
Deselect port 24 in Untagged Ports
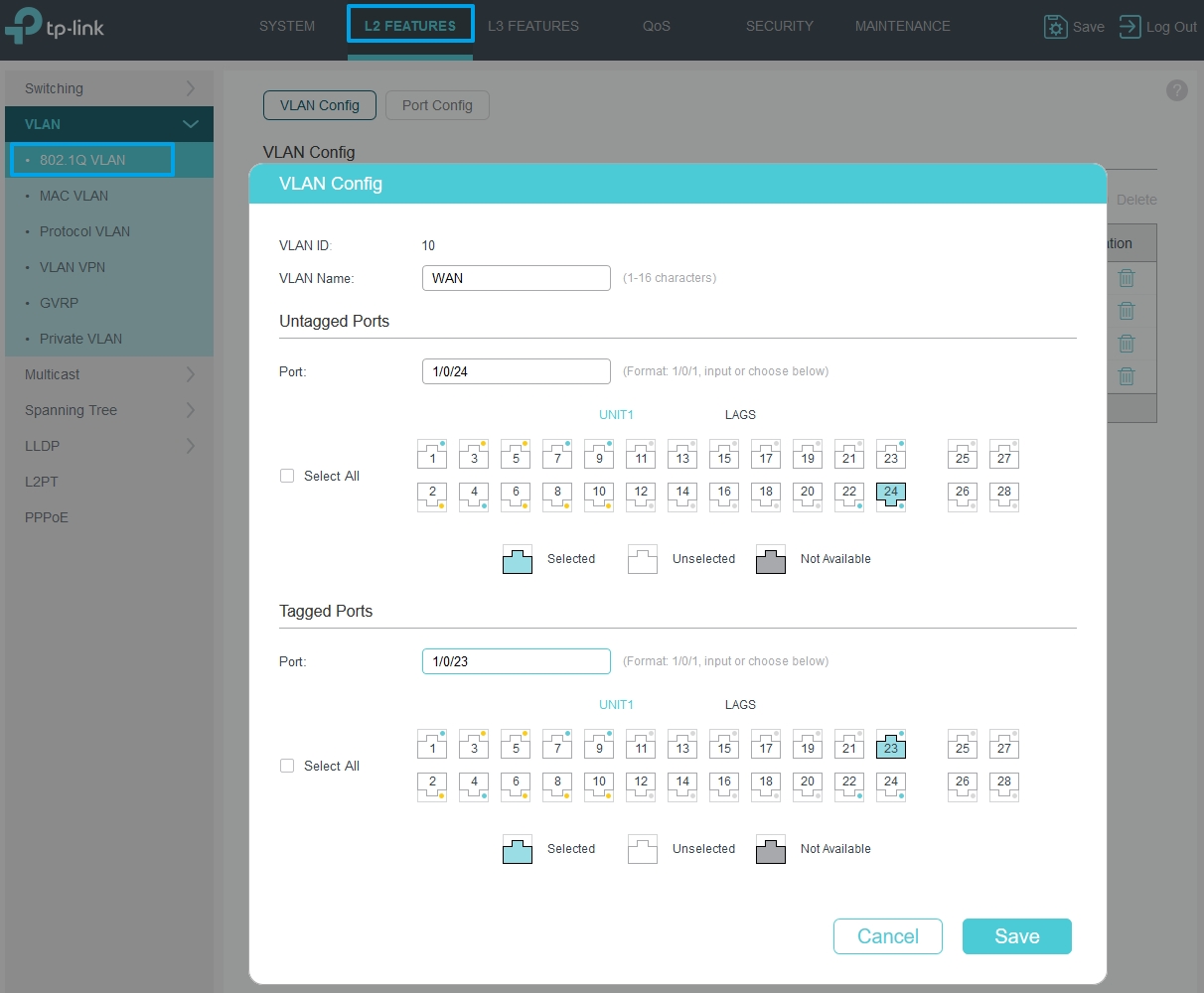pyautogui.click(x=891, y=496)
